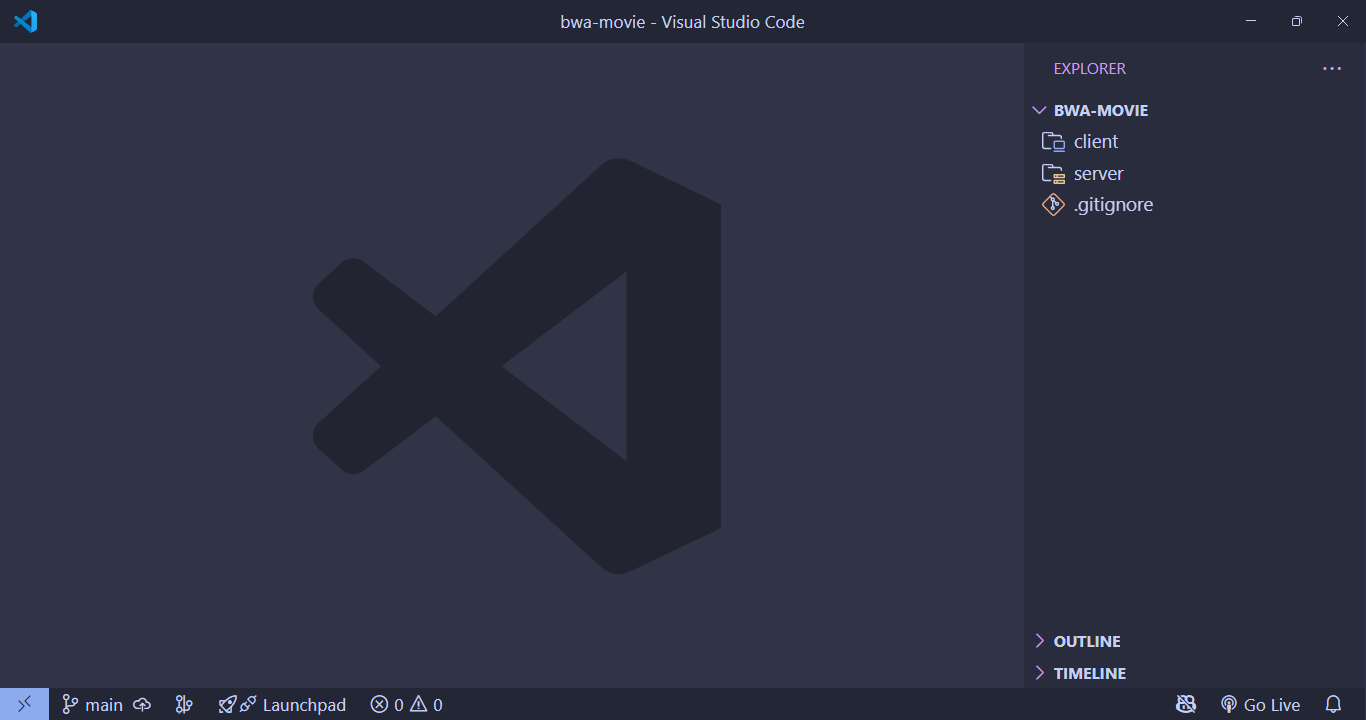
Task: Open Explorer views and more actions menu
Action: 1331,69
